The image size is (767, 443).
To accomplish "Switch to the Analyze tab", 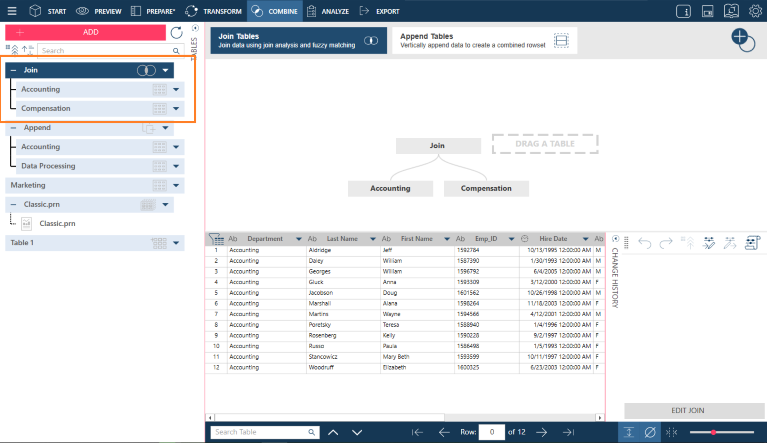I will coord(328,11).
